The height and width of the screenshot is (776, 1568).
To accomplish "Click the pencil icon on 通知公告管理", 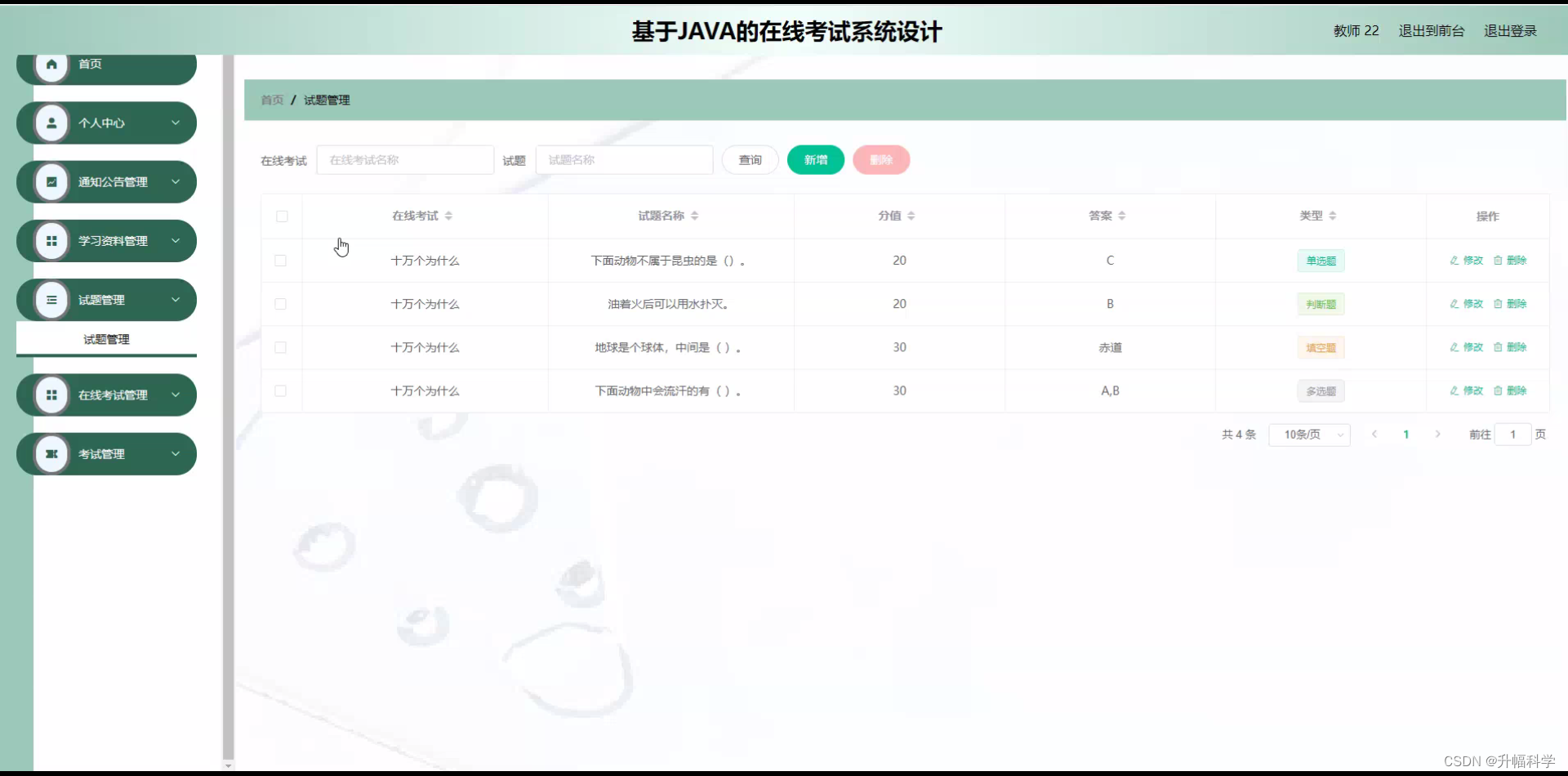I will (51, 181).
